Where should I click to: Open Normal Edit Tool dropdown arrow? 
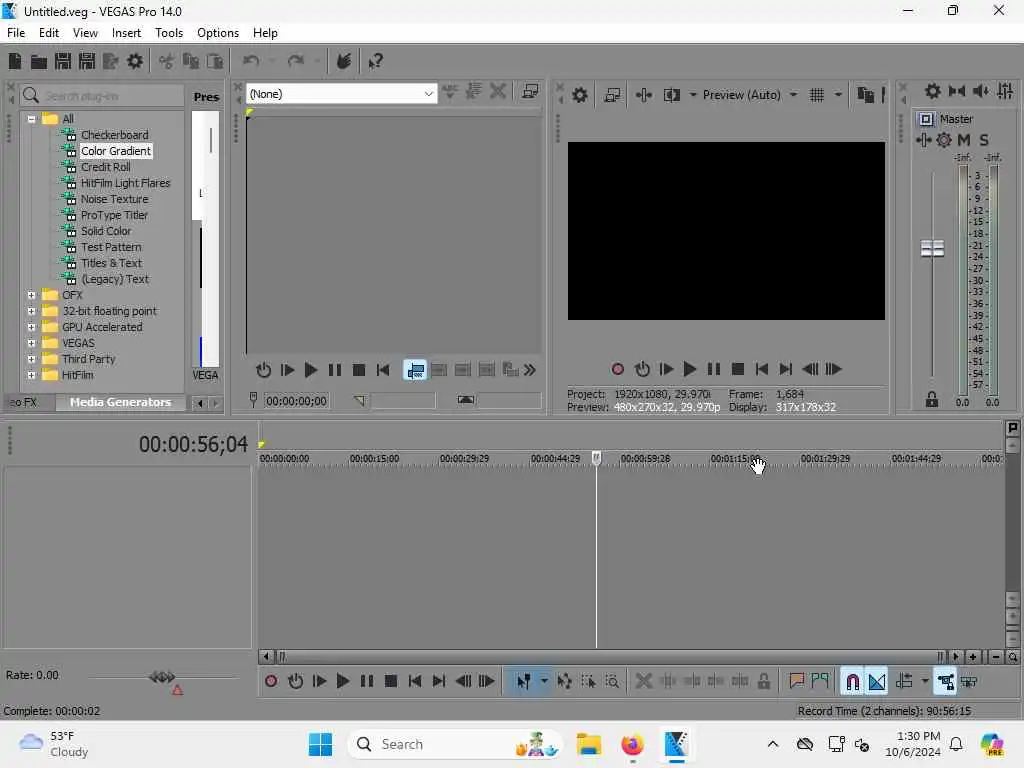pos(544,682)
